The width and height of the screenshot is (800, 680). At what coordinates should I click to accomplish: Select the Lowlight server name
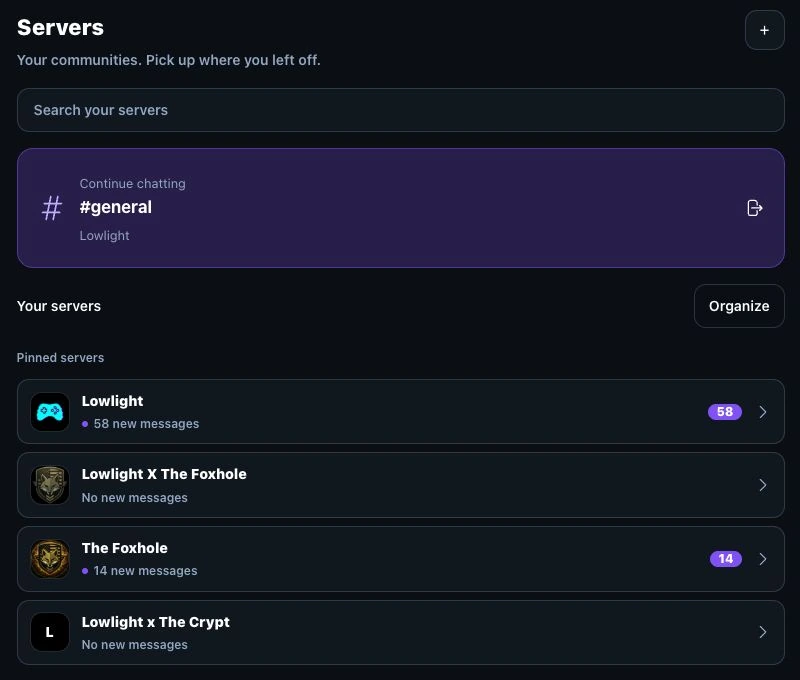(112, 401)
